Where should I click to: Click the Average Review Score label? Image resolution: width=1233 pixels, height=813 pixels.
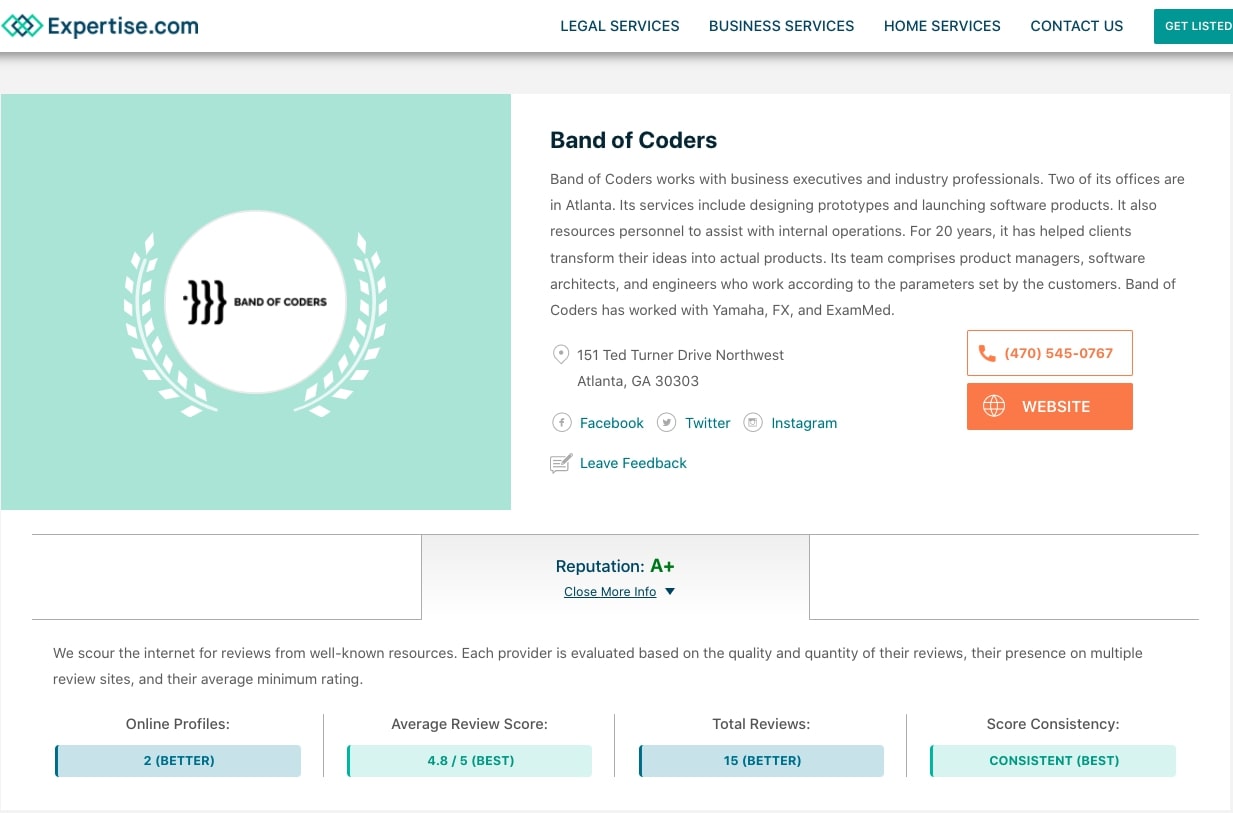(x=469, y=724)
